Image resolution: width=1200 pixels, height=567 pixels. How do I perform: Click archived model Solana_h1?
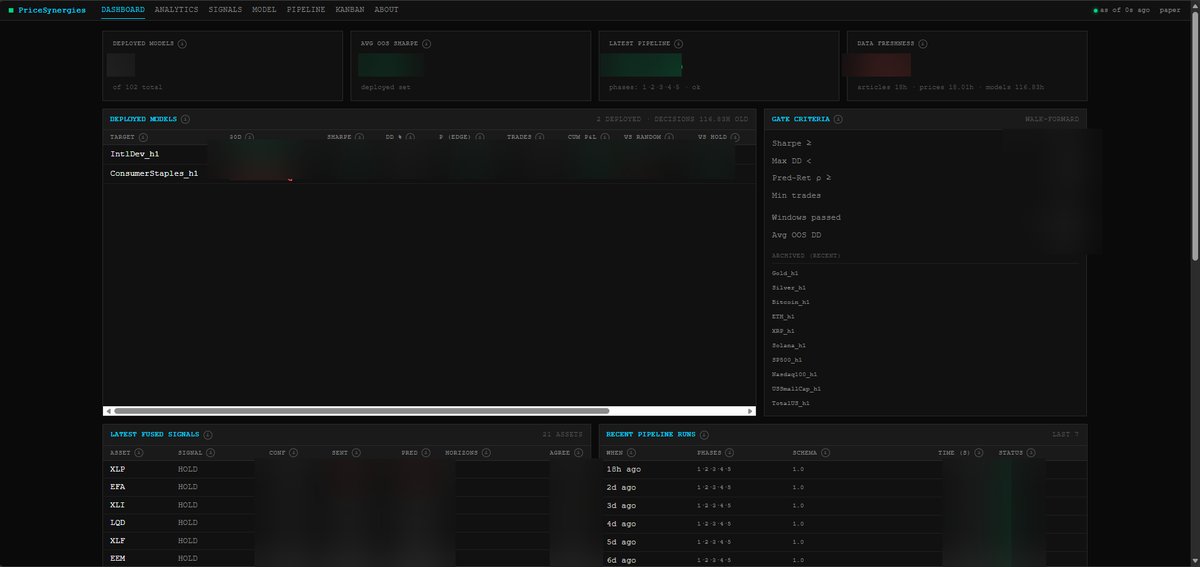[788, 345]
